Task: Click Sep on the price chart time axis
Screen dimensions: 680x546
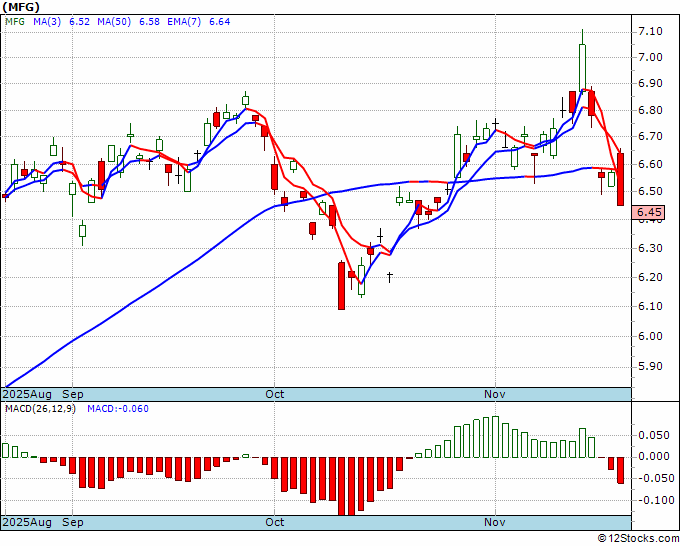Action: (72, 394)
